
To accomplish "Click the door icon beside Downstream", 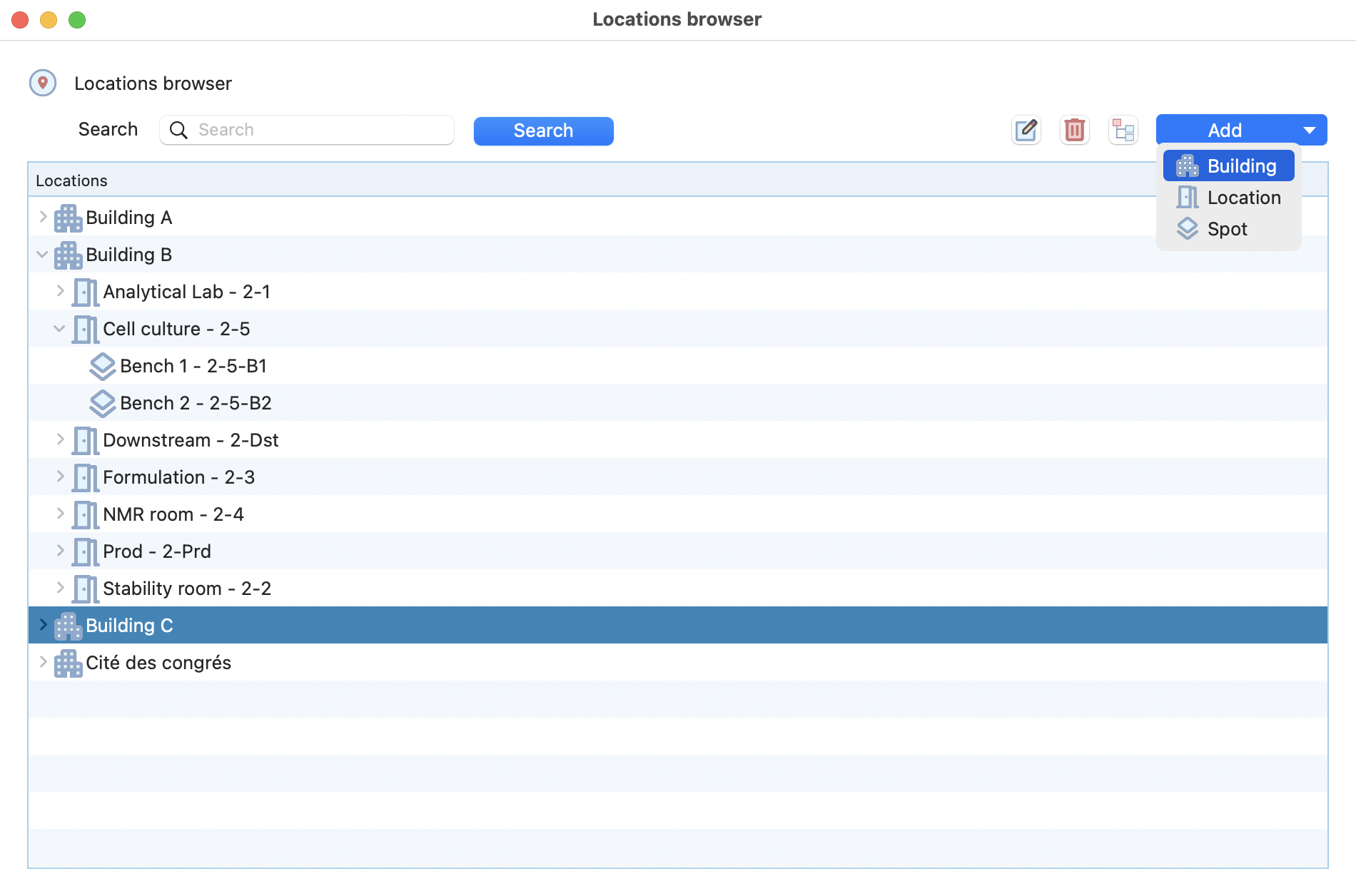I will 86,440.
